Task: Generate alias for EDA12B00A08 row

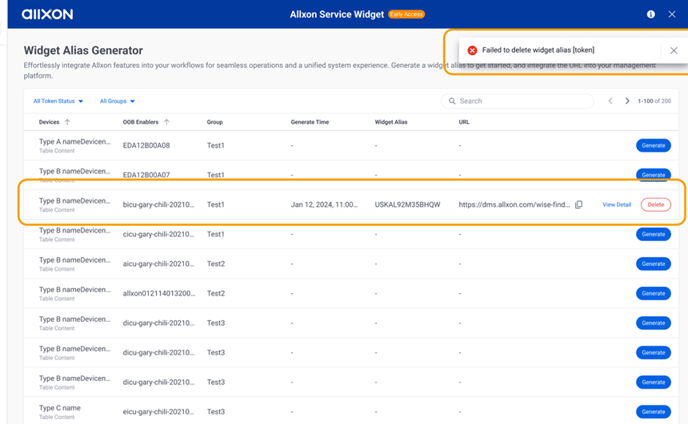Action: point(653,145)
